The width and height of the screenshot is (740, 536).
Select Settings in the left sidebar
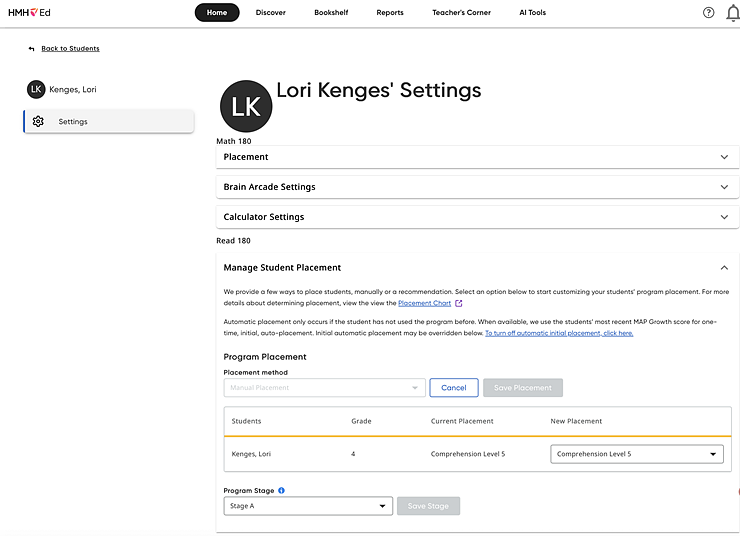tap(109, 121)
